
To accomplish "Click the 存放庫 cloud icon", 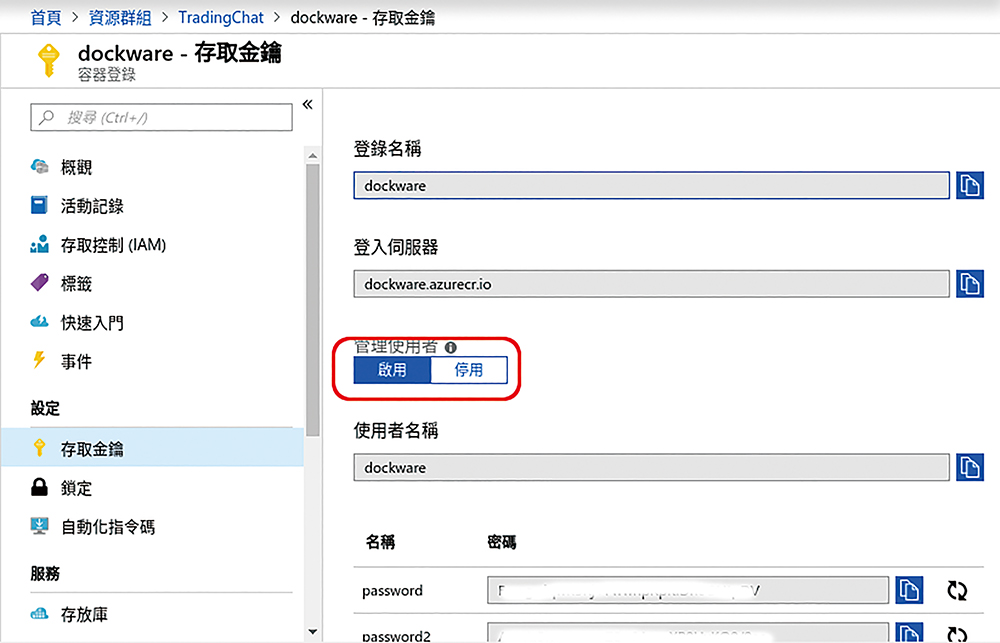I will [x=40, y=614].
